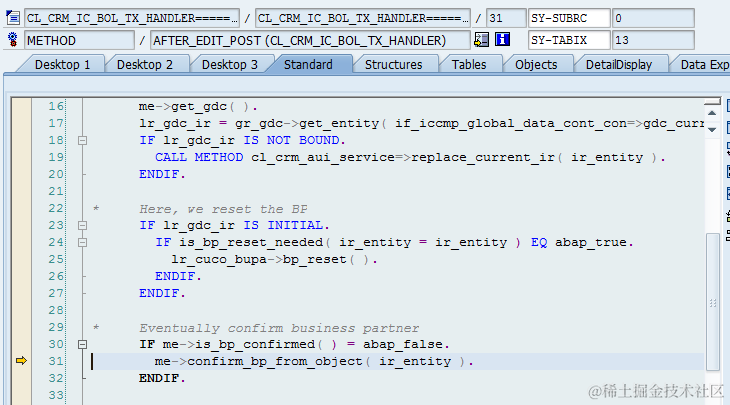
Task: Click the first program name field
Action: pyautogui.click(x=132, y=18)
